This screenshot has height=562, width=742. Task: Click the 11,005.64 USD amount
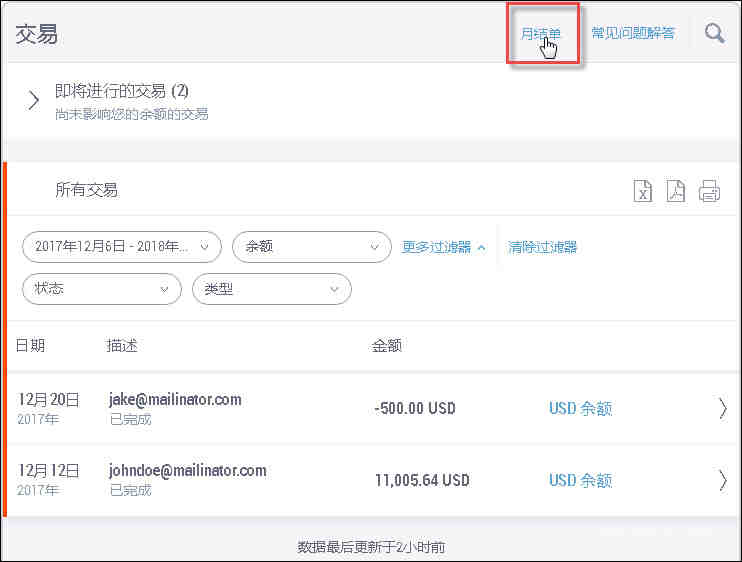(422, 481)
